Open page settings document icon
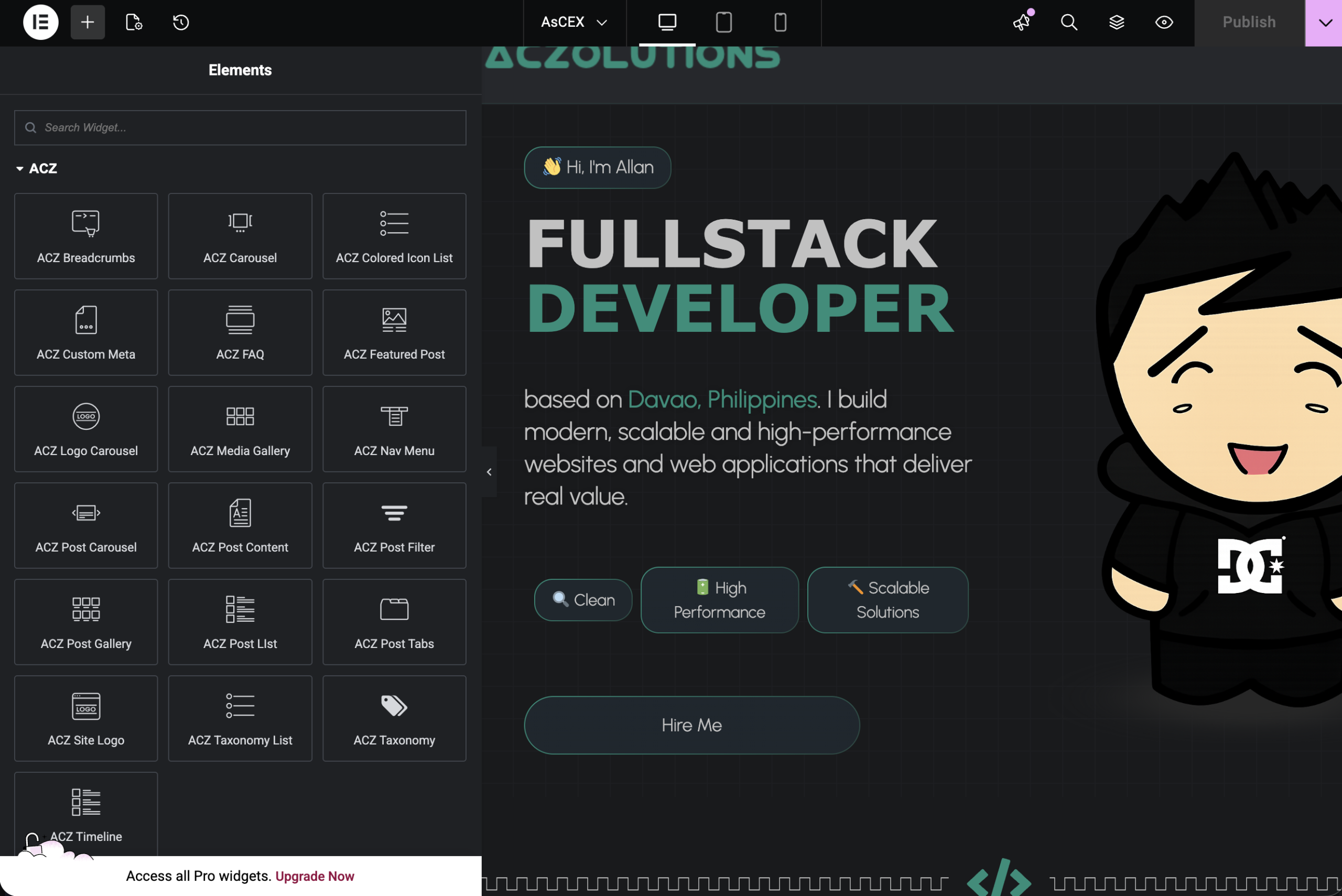Screen dimensions: 1342x896 [134, 23]
